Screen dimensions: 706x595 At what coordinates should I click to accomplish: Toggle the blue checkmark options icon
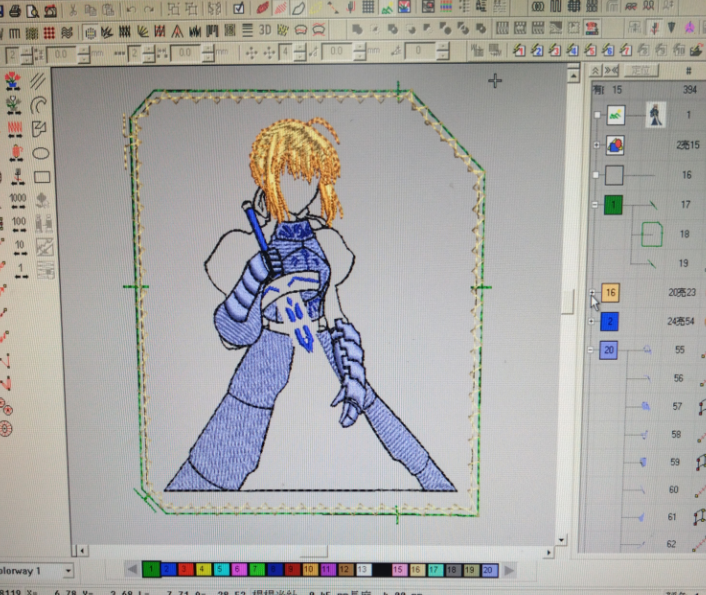click(239, 8)
